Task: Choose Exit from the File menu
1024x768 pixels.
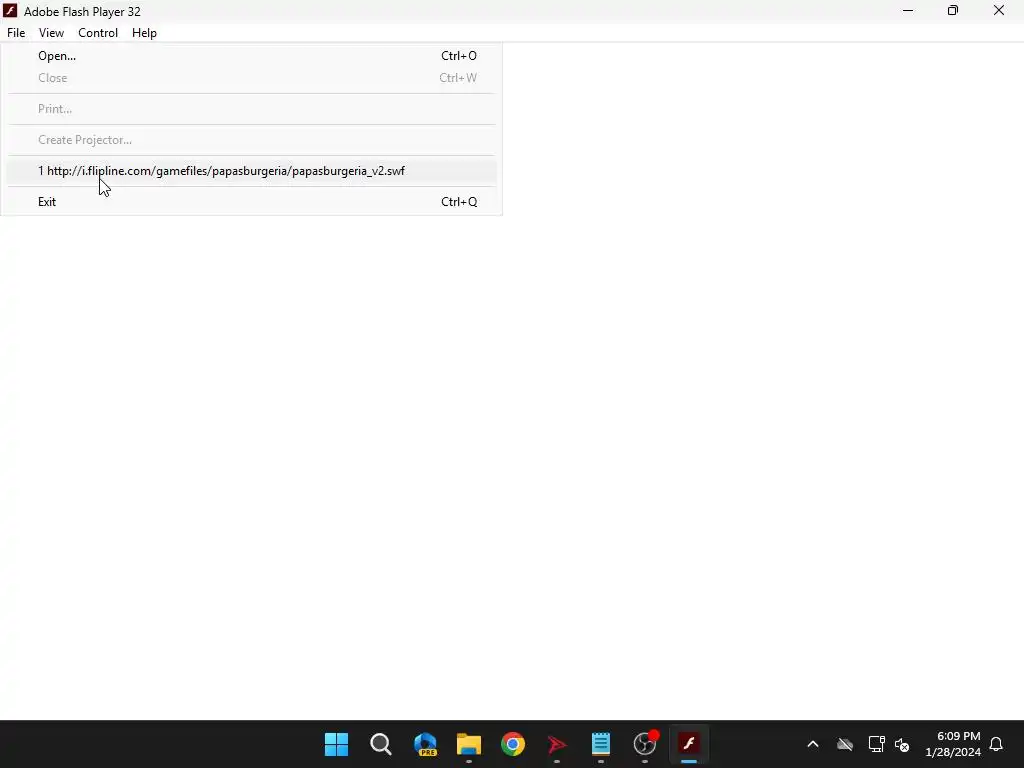Action: click(x=251, y=202)
